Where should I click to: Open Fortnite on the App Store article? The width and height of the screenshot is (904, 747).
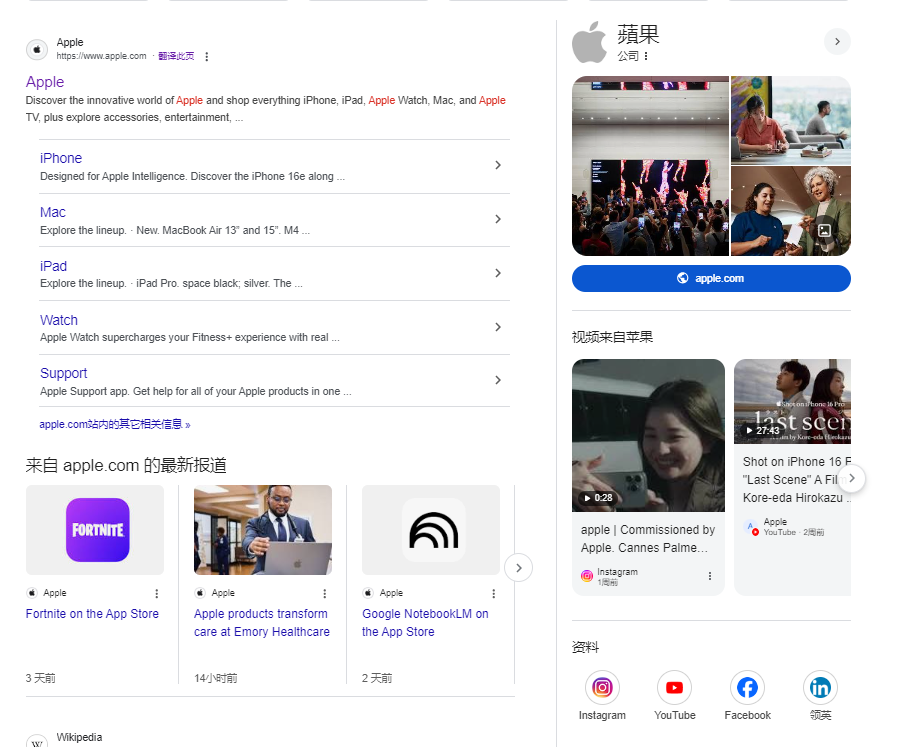[x=92, y=614]
